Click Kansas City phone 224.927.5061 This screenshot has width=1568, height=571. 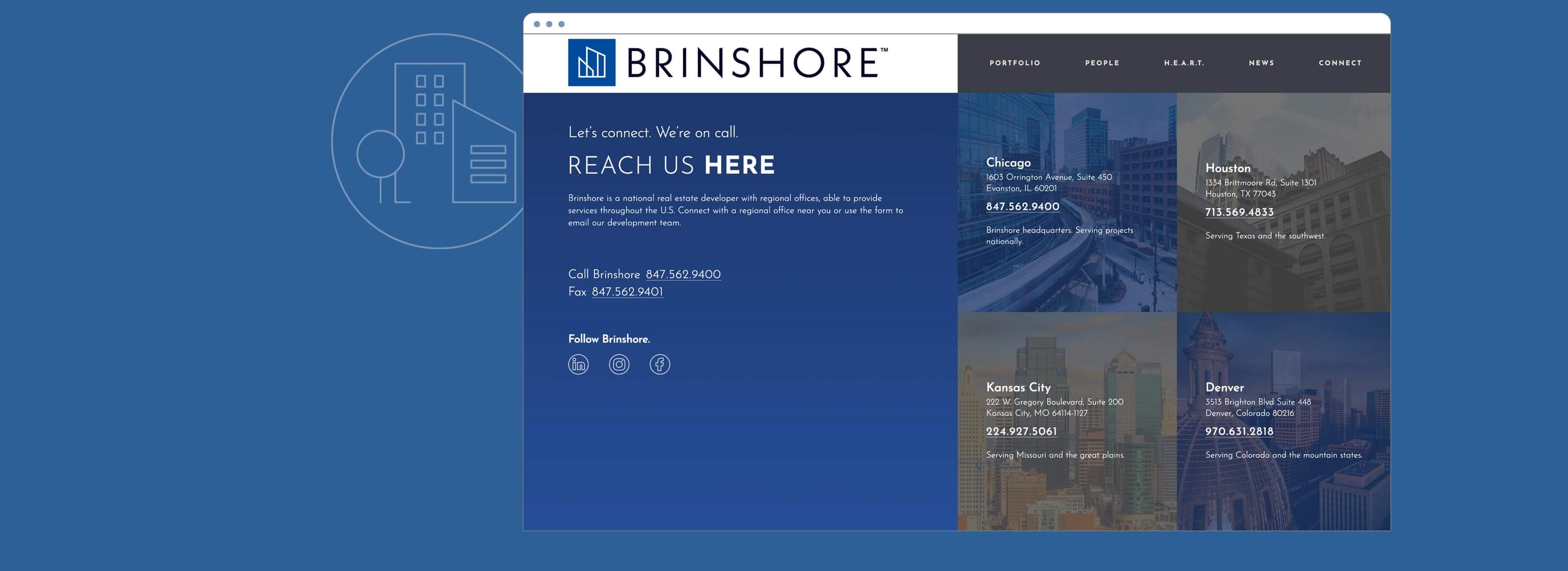(1021, 432)
